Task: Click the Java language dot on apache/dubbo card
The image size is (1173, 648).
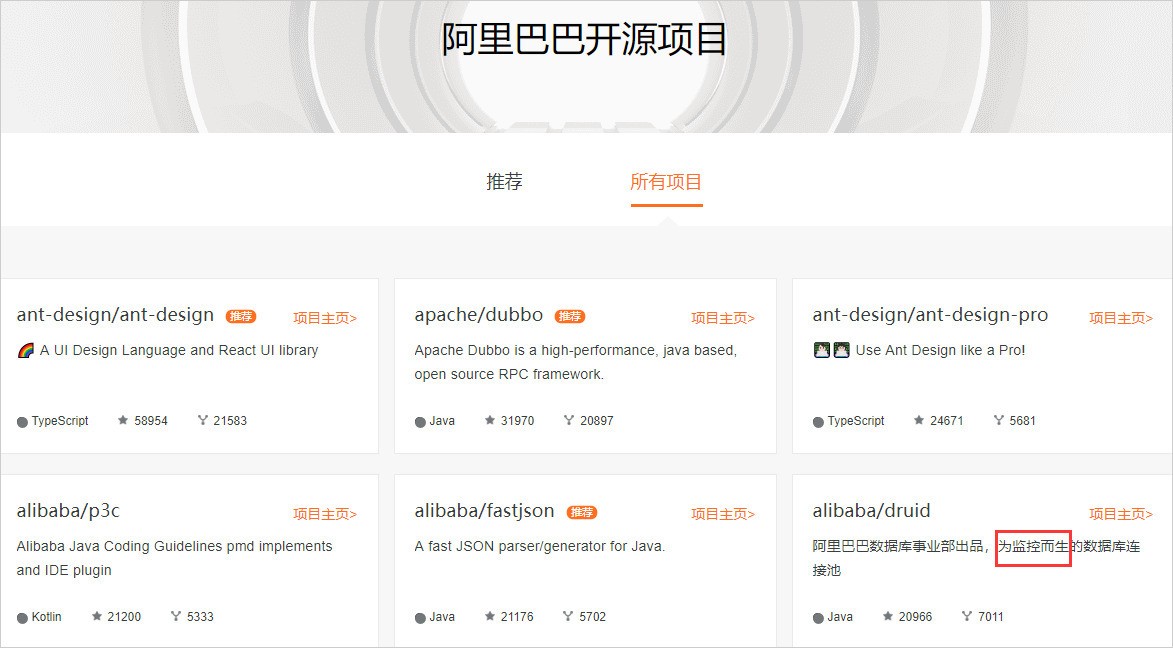Action: (420, 422)
